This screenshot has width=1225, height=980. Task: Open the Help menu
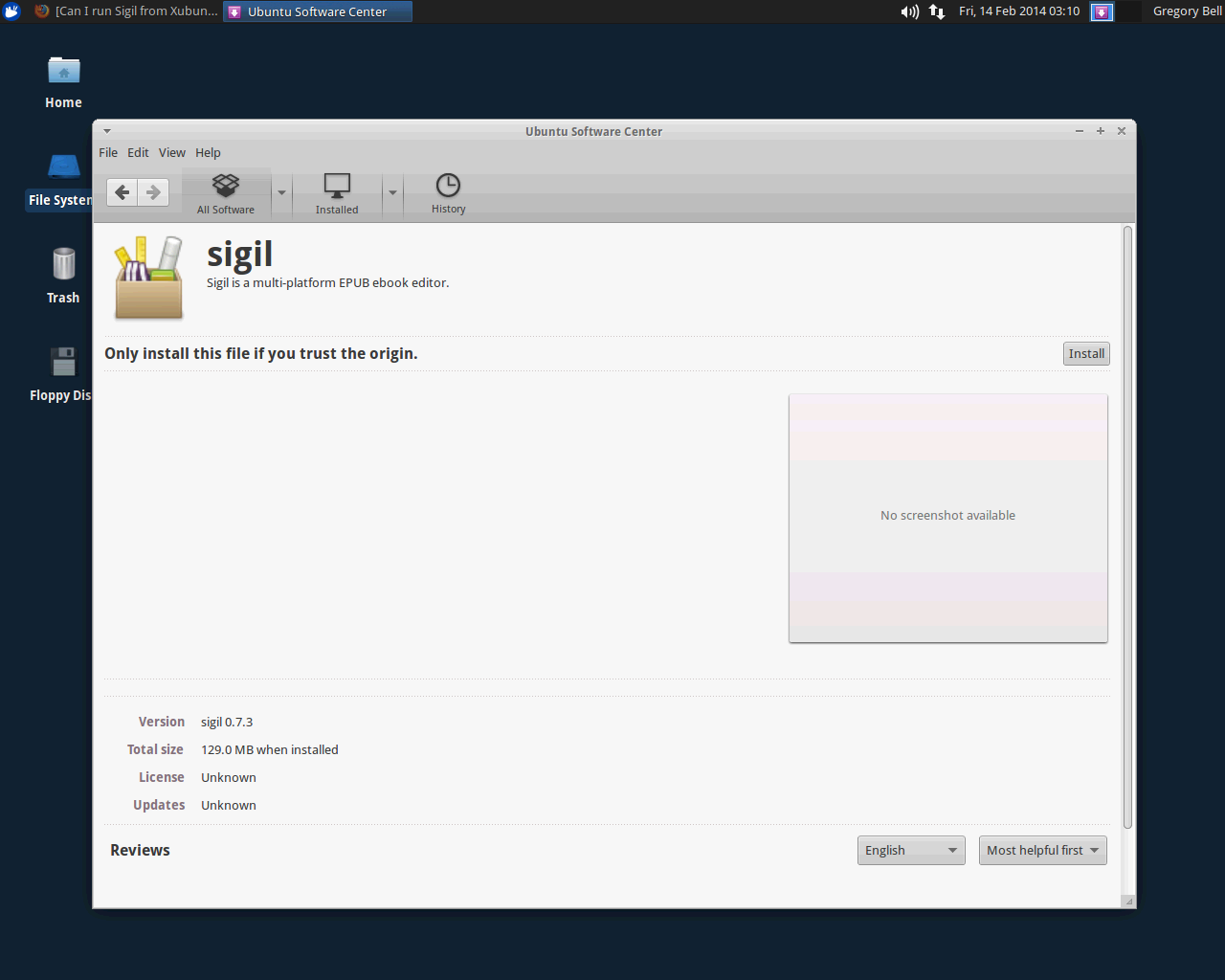[x=208, y=152]
